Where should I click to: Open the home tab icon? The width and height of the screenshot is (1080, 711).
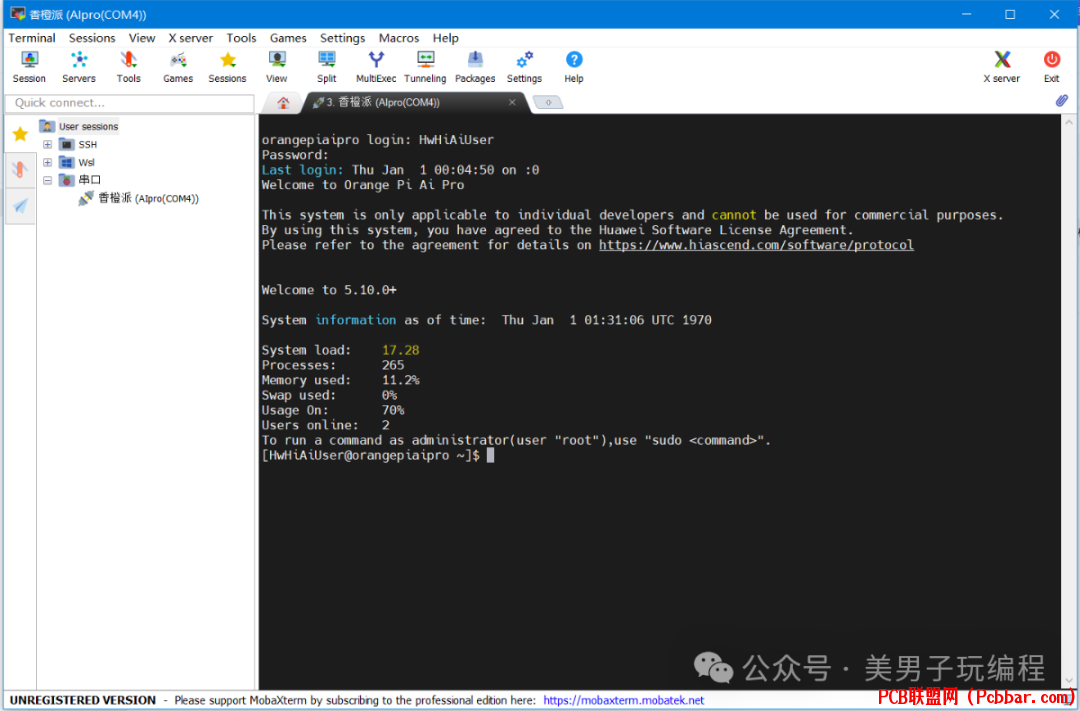[283, 103]
